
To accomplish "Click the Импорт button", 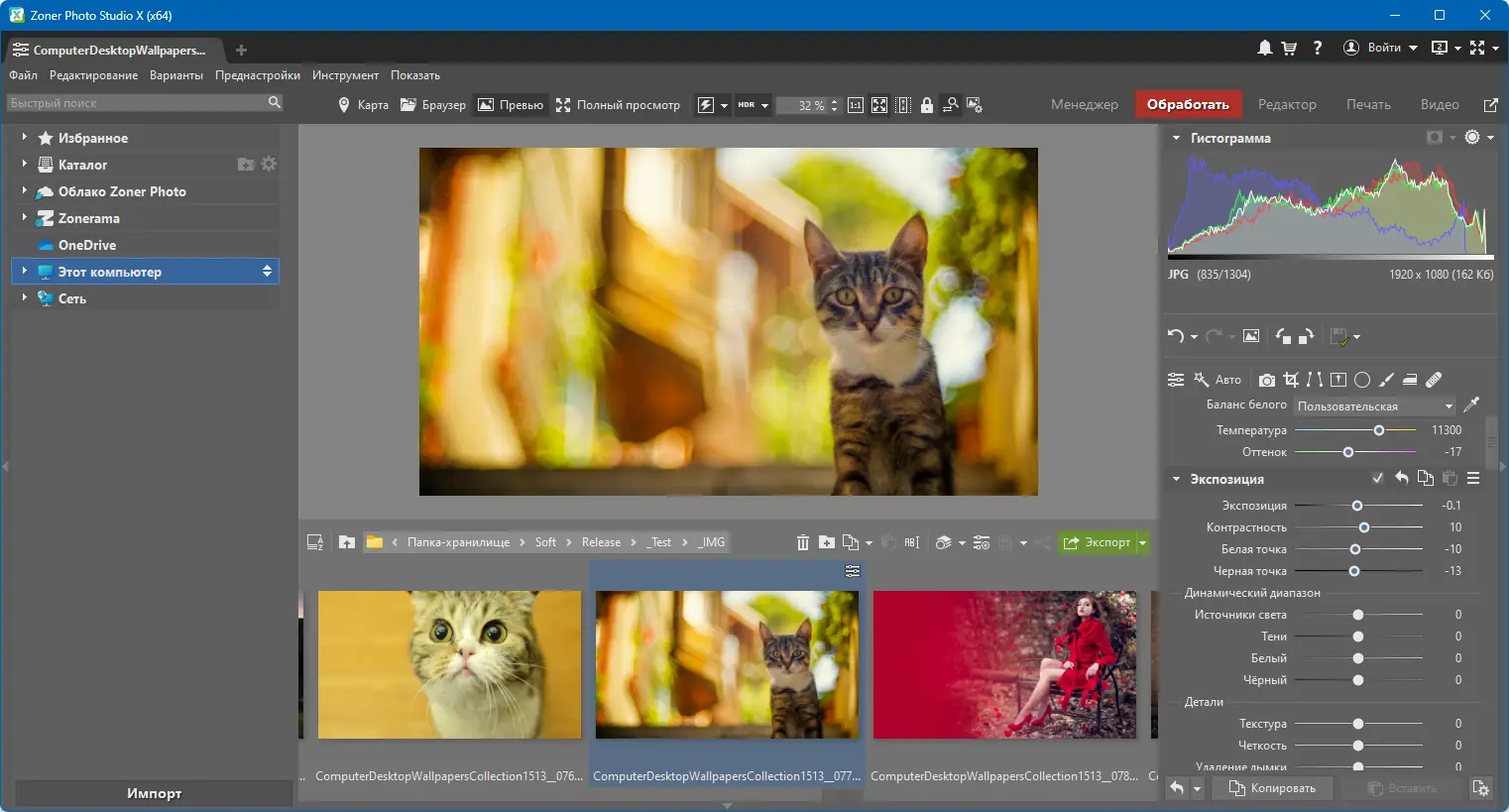I will click(x=154, y=793).
